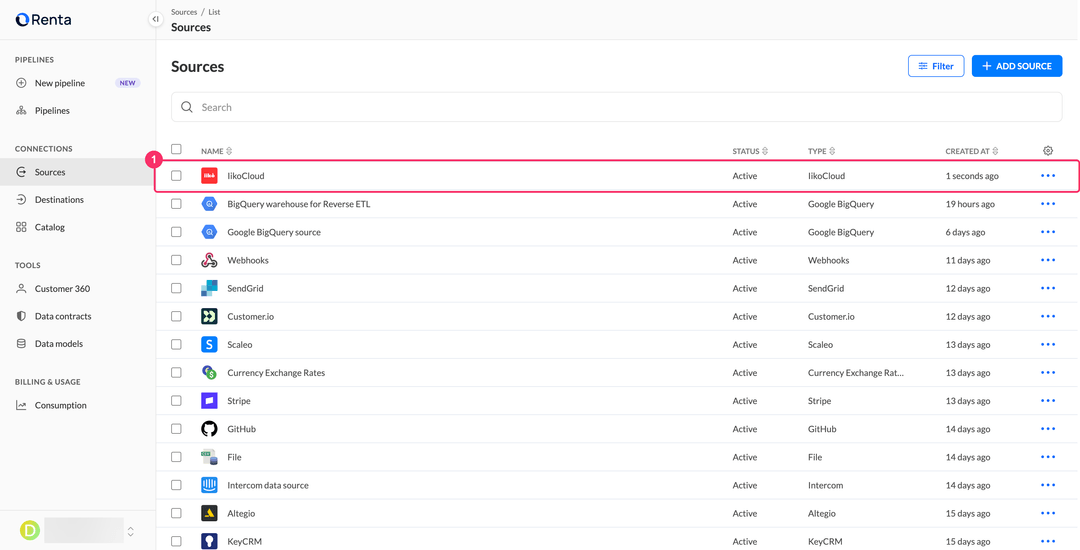
Task: Sort by the CREATED AT column
Action: (972, 151)
